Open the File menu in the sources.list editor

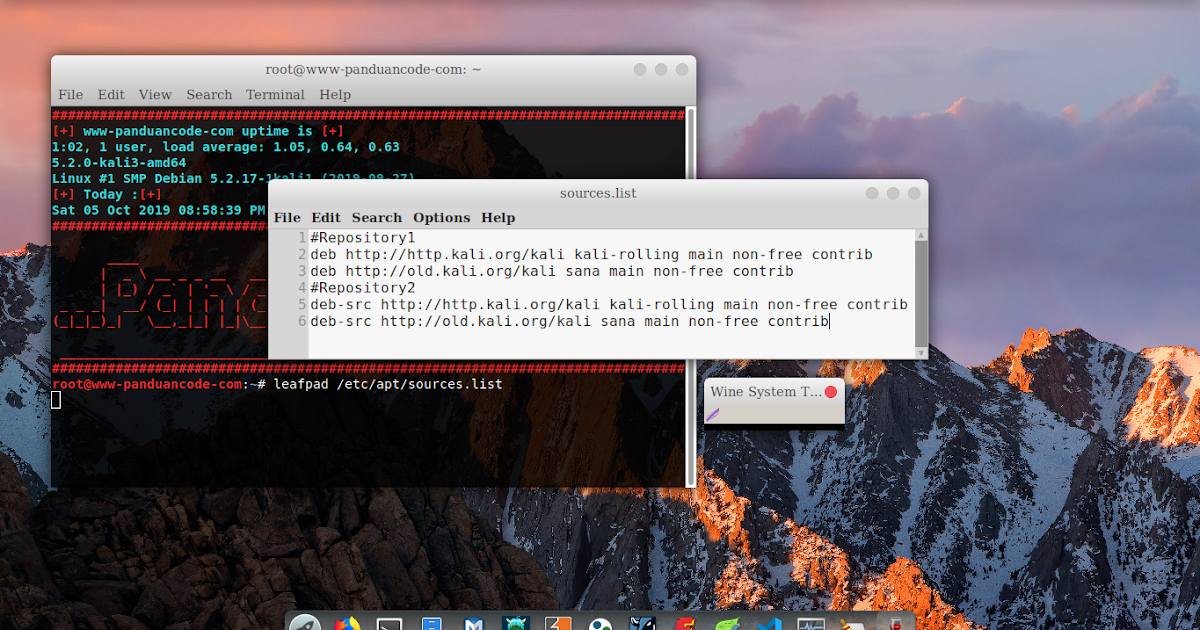tap(287, 218)
